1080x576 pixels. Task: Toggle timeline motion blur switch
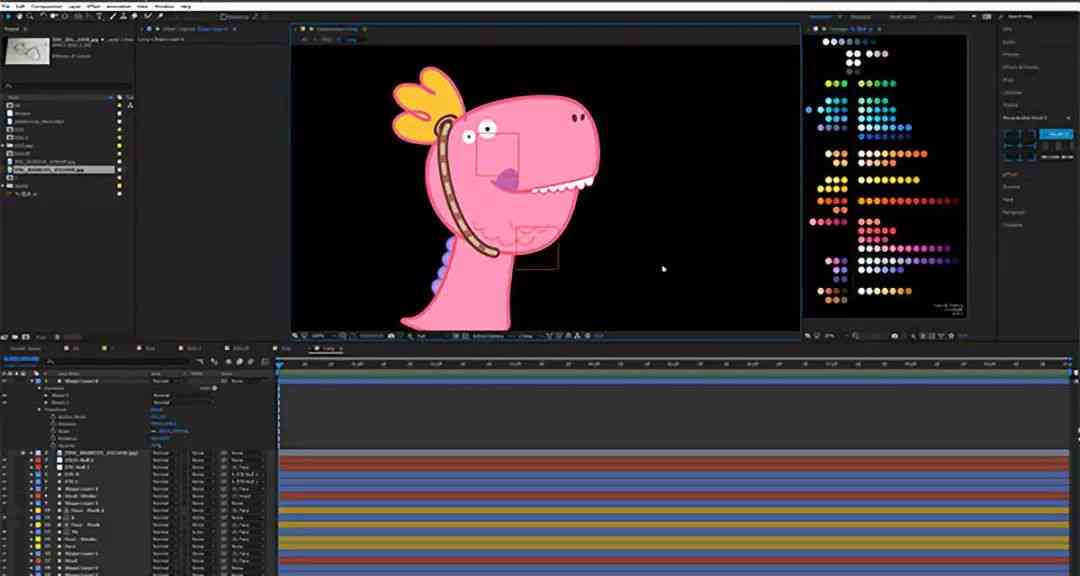(251, 362)
